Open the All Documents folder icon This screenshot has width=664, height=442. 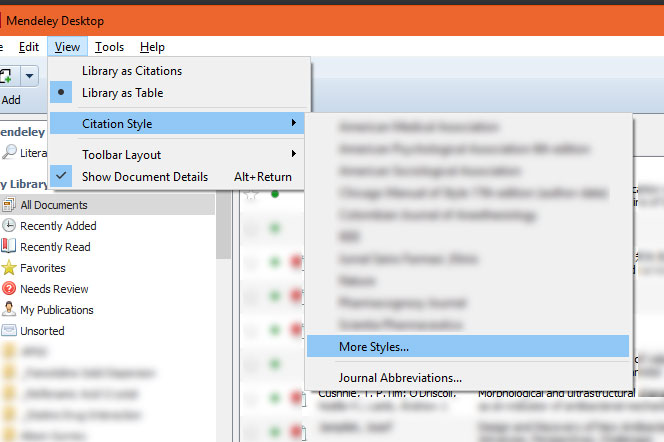pos(9,205)
